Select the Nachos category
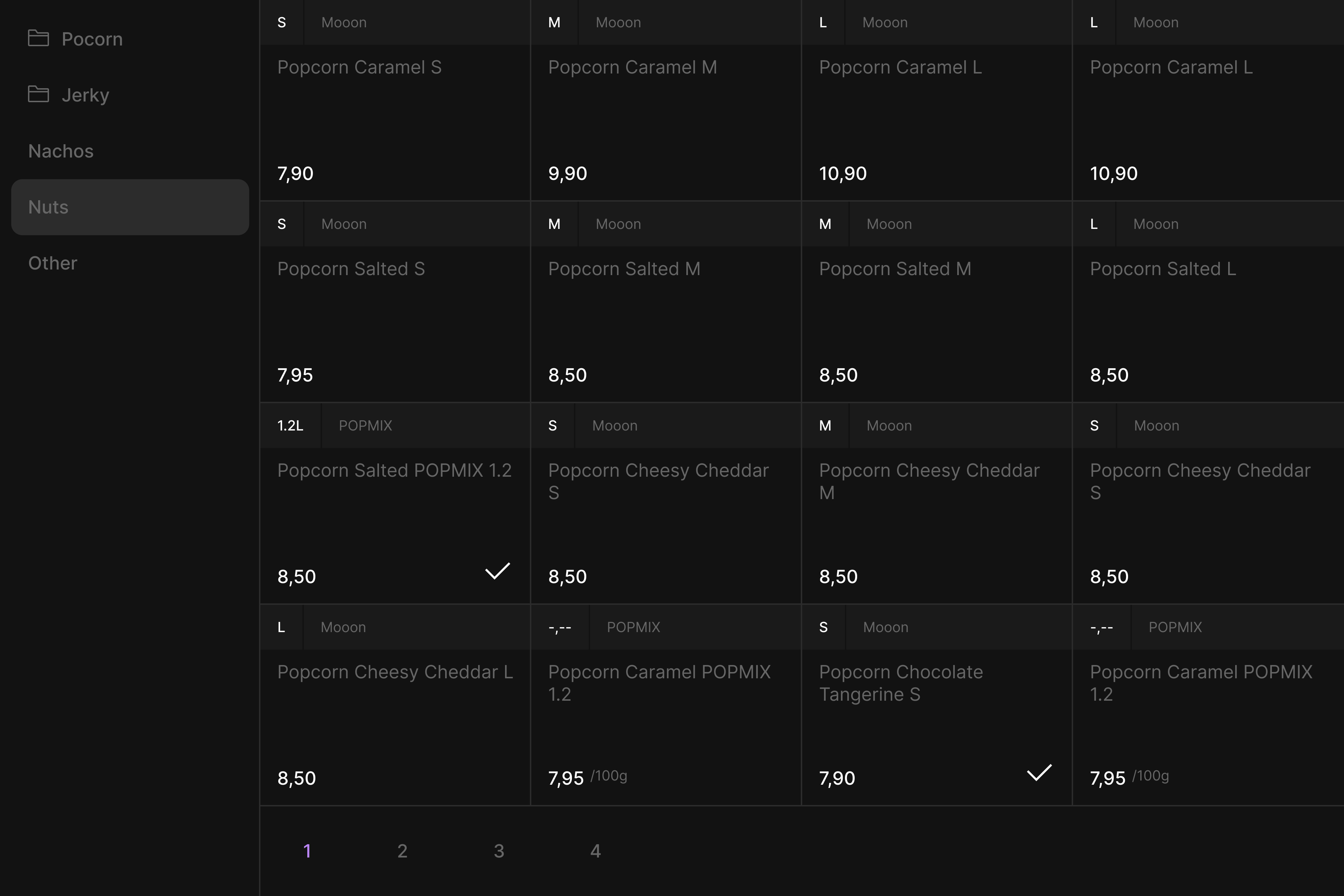The width and height of the screenshot is (1344, 896). tap(61, 151)
